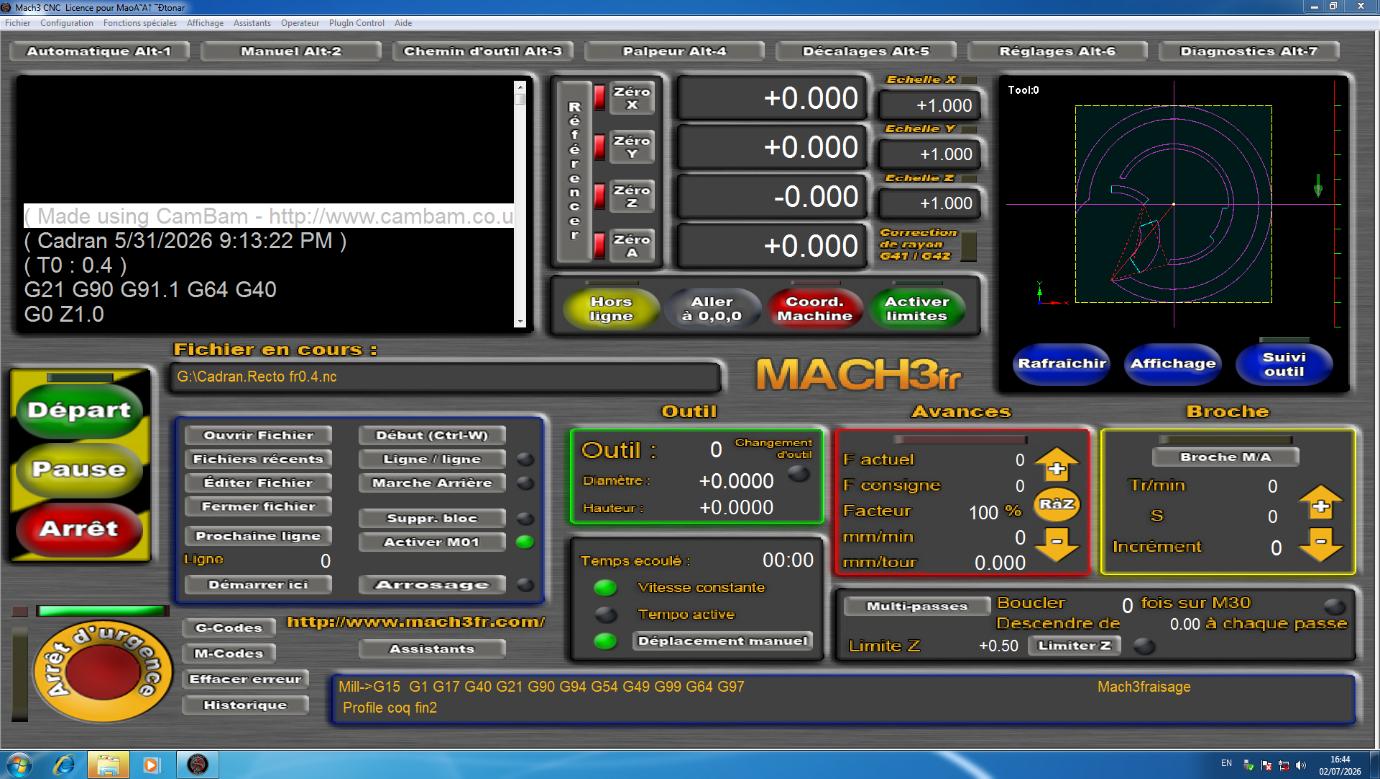Zero the A axis with Zéro A

[x=632, y=246]
